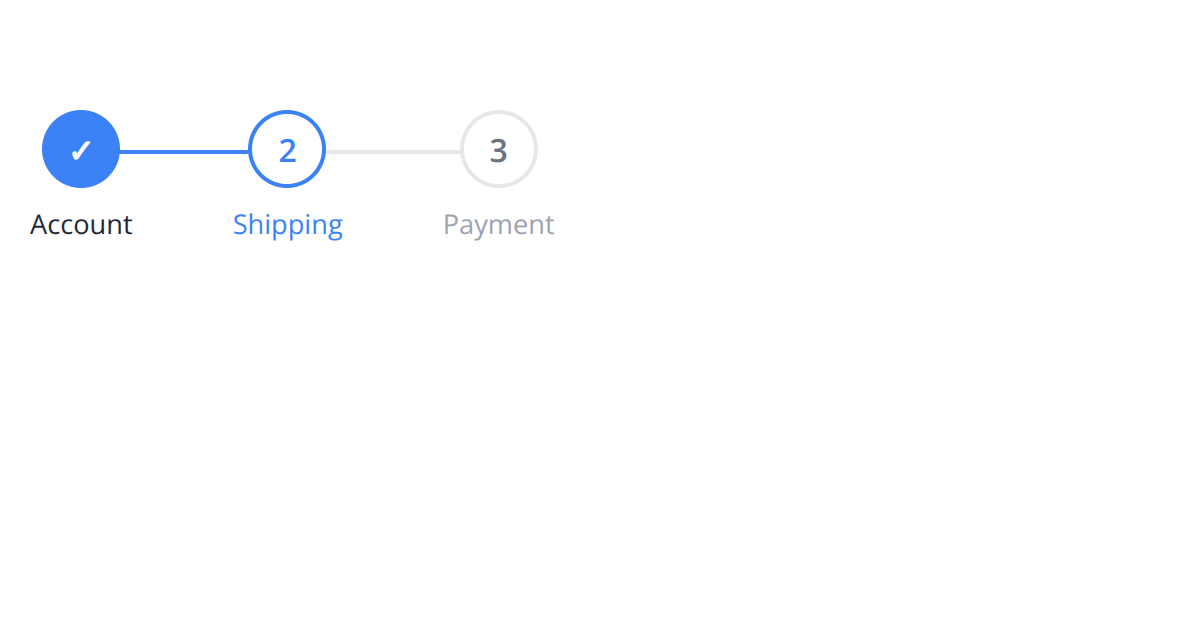Select the Account step label
Screen dimensions: 1200x630
coord(81,224)
